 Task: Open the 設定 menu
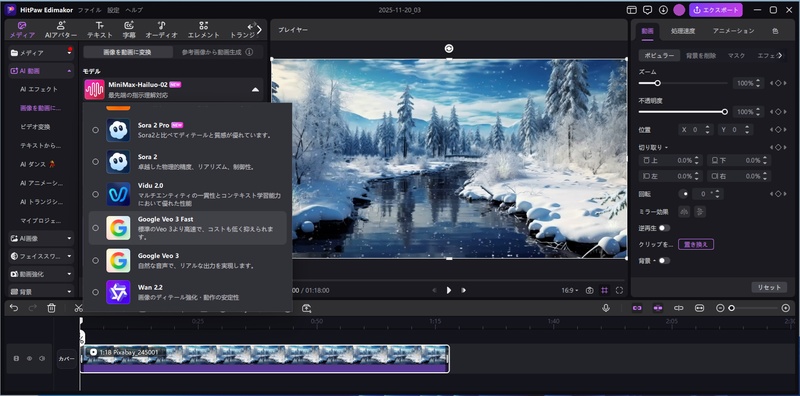click(x=113, y=10)
